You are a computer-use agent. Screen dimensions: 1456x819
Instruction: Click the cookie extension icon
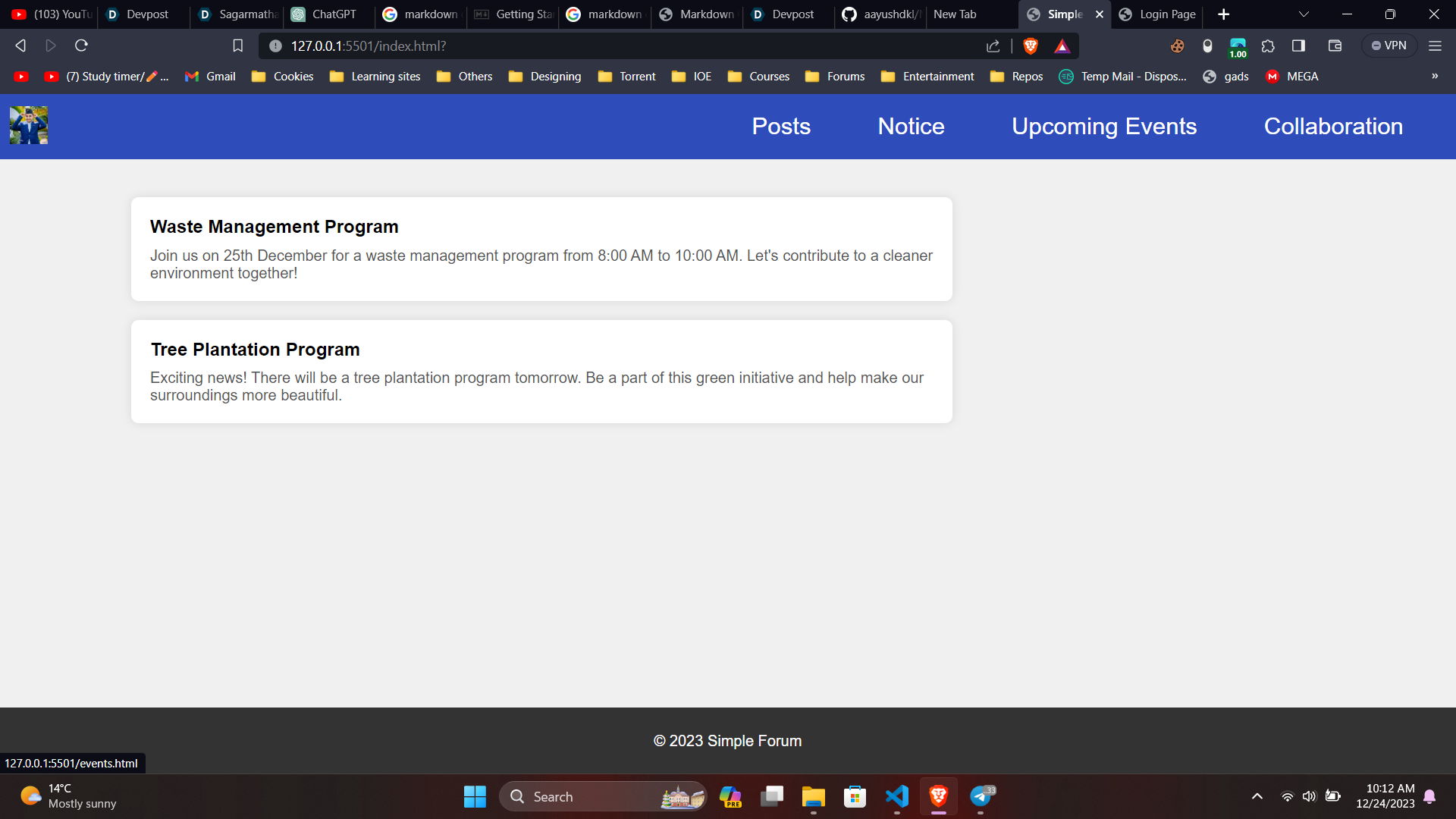pos(1177,46)
